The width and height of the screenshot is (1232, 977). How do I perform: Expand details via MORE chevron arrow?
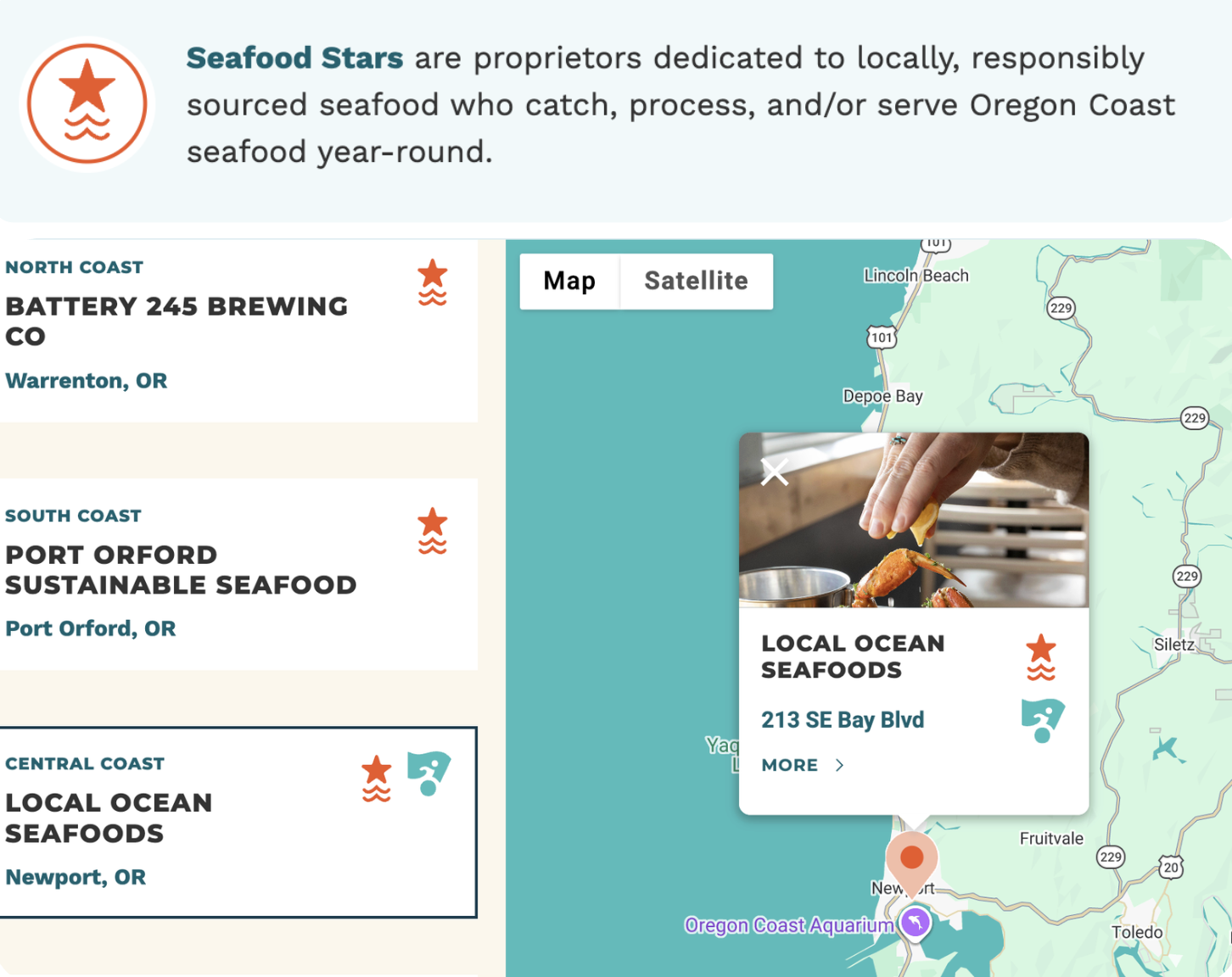[839, 765]
